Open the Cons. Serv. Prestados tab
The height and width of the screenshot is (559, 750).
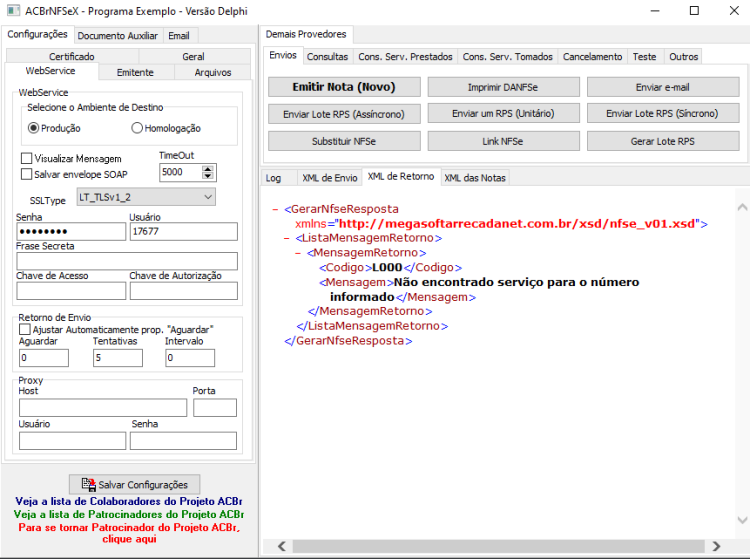(405, 56)
